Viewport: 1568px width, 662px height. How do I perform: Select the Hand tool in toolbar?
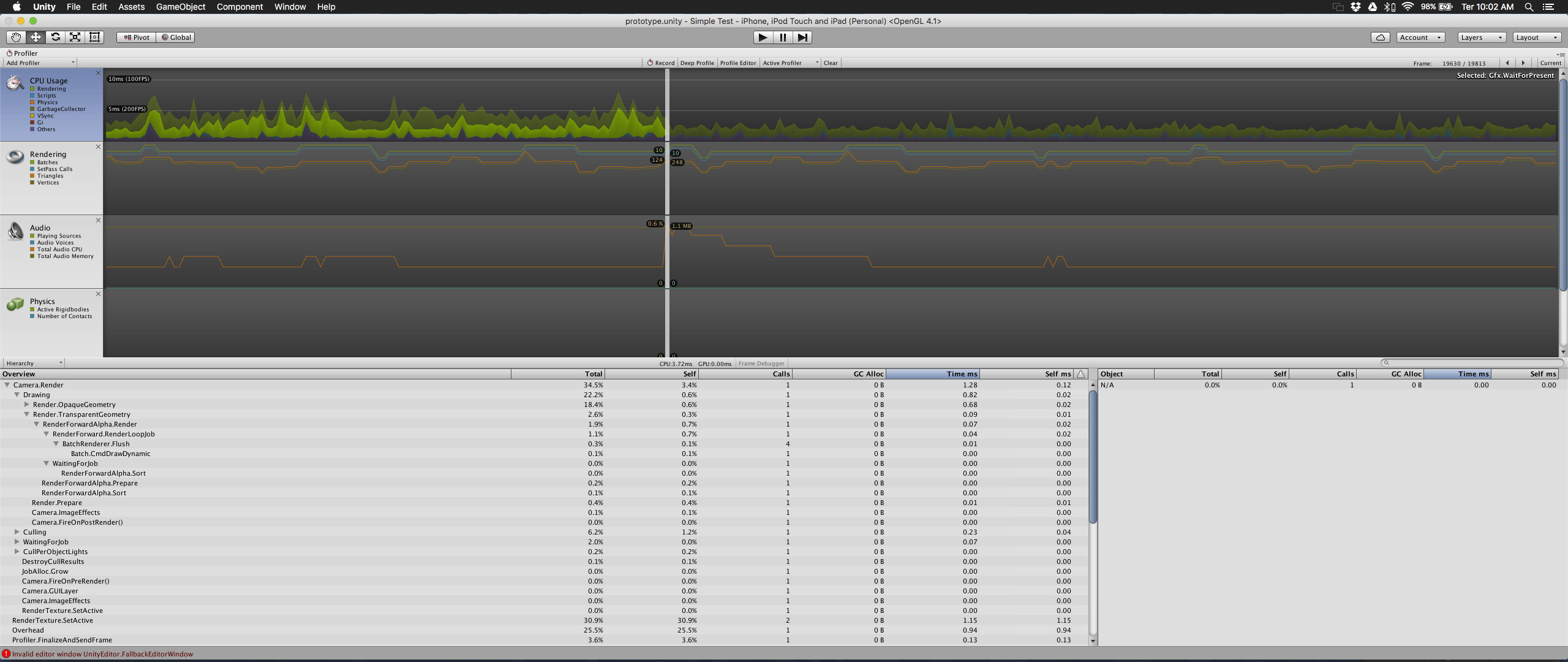[16, 37]
